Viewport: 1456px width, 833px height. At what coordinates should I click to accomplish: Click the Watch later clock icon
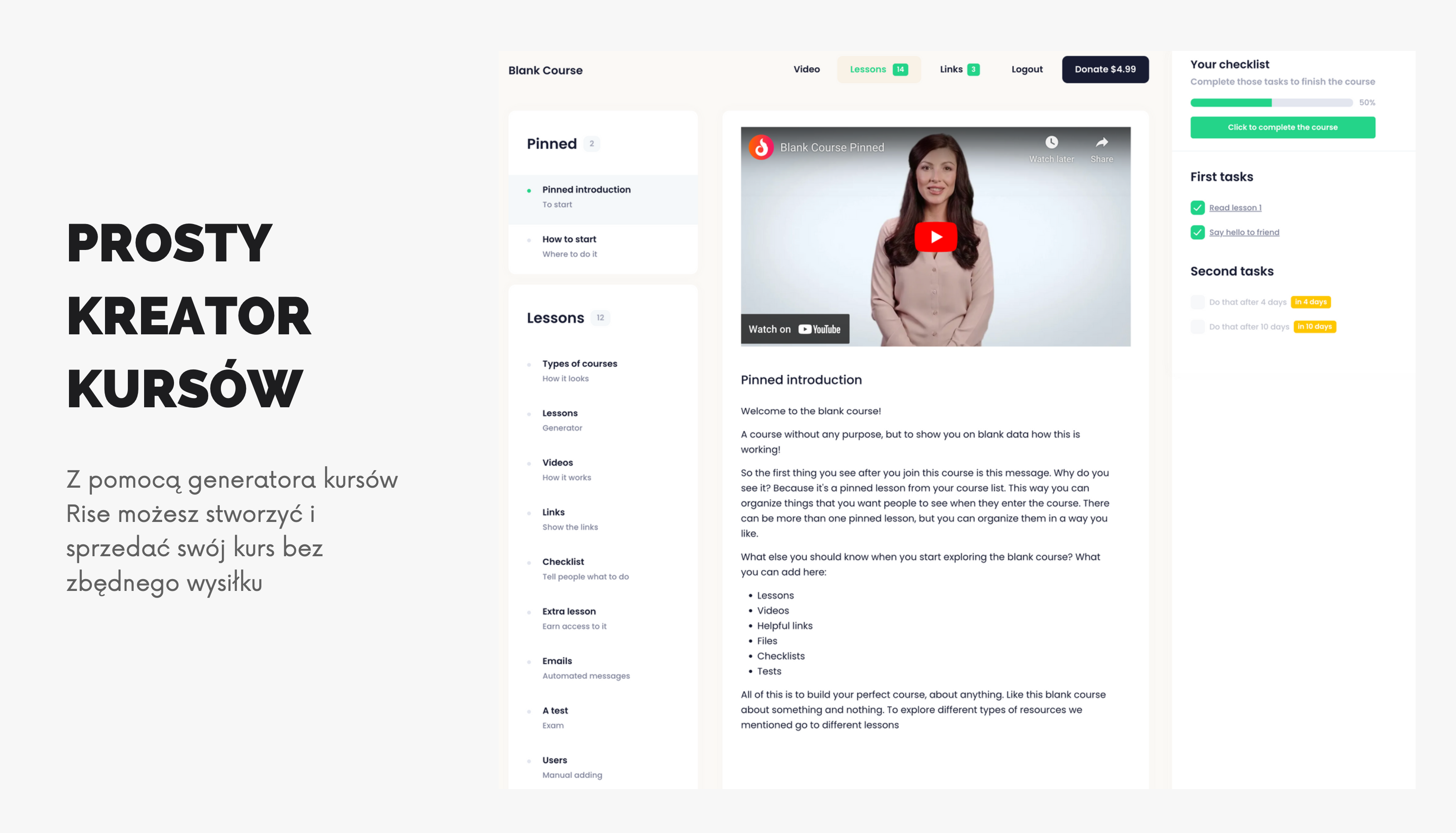coord(1051,142)
